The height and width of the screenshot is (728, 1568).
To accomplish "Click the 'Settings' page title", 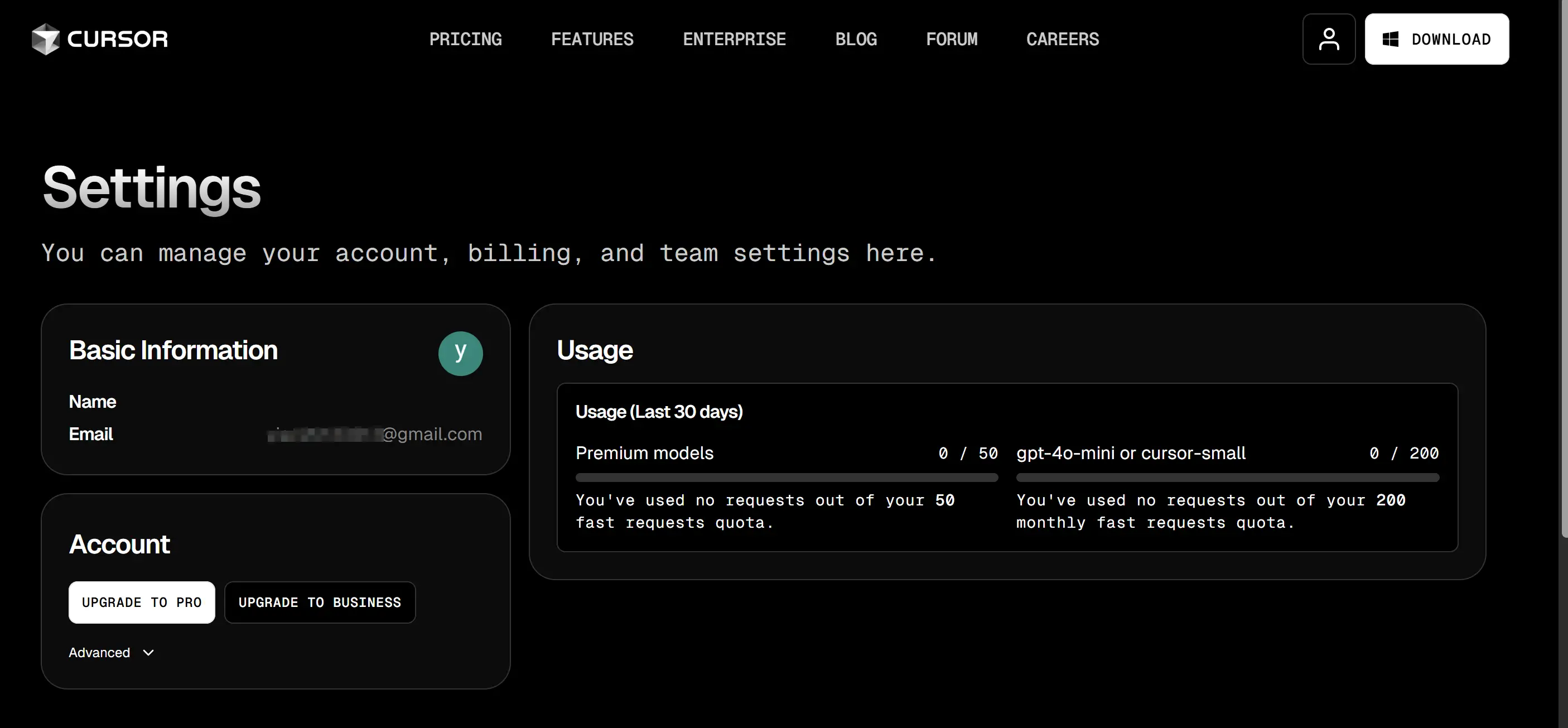I will click(152, 189).
